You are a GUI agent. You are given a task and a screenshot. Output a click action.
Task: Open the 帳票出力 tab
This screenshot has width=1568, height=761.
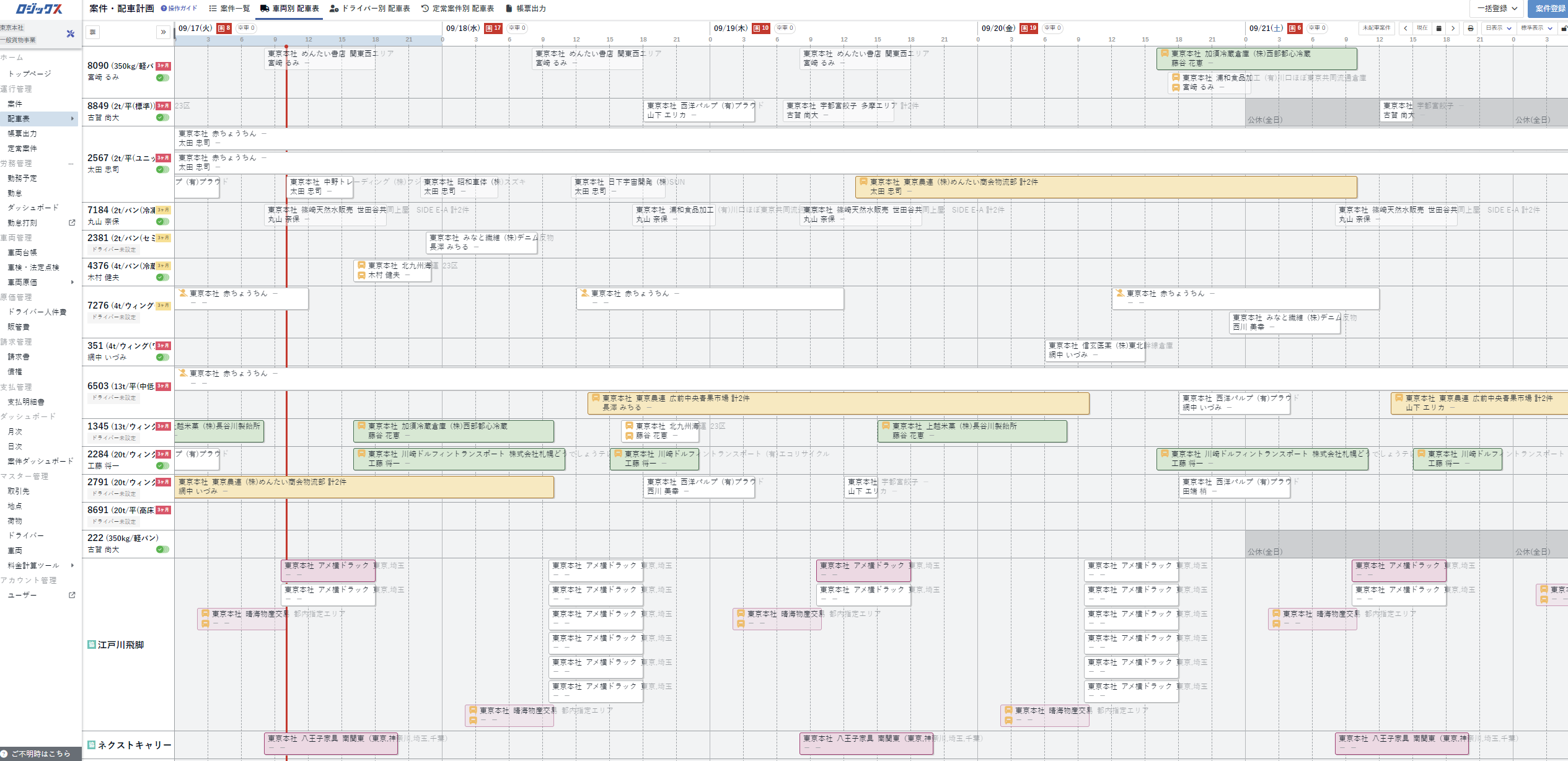coord(526,9)
